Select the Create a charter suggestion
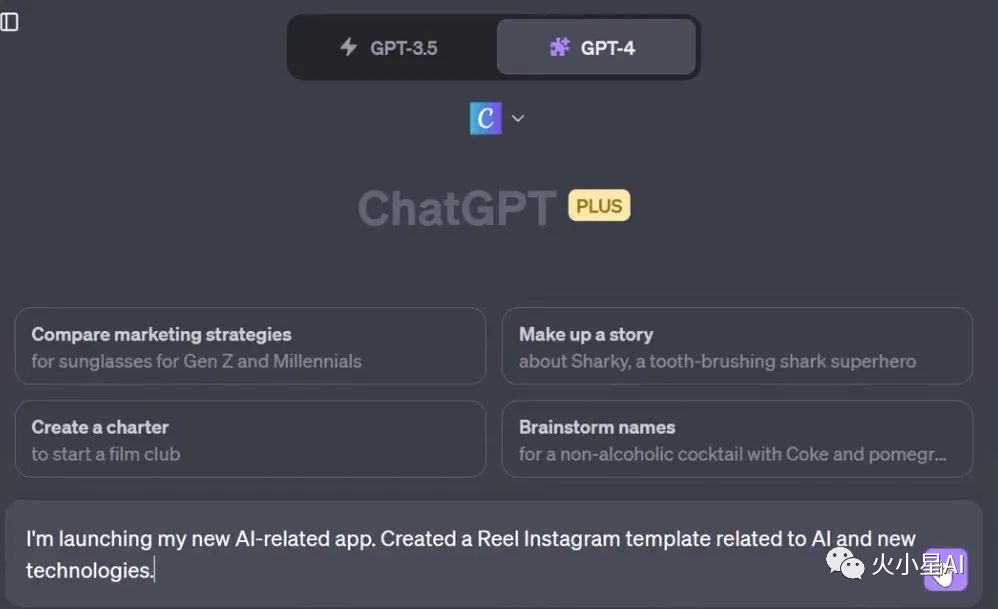 click(250, 439)
